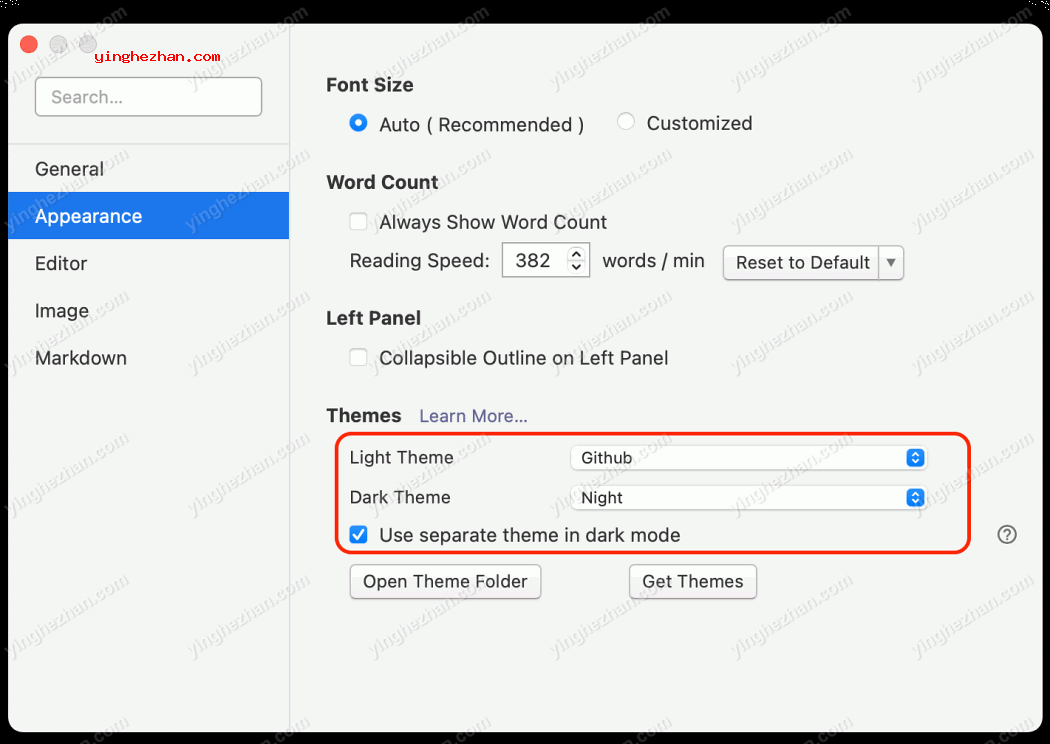Choose the Customized font size option

(x=626, y=122)
